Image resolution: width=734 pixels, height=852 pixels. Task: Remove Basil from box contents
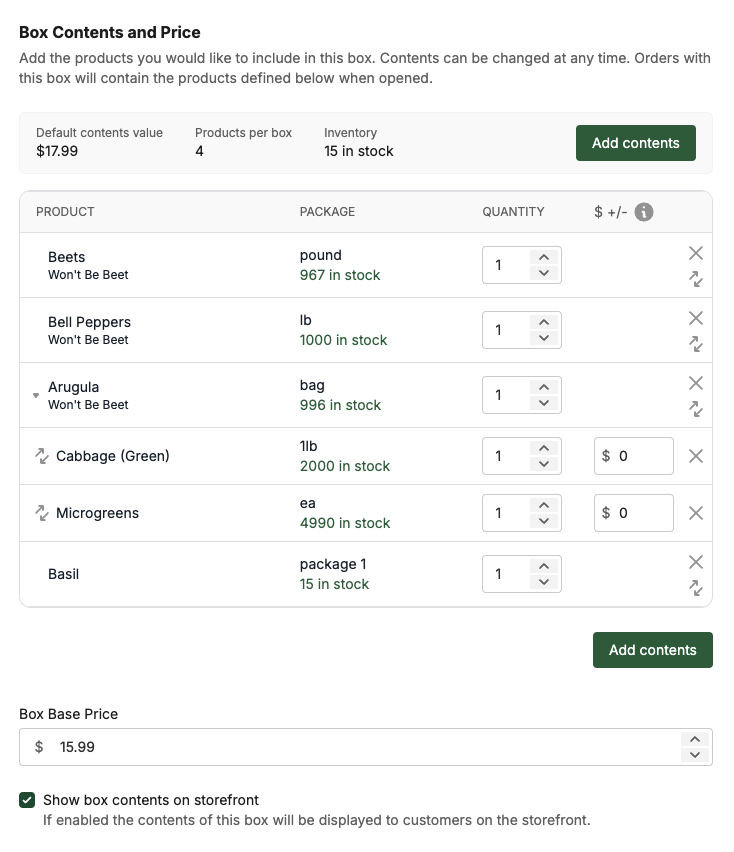click(x=696, y=562)
